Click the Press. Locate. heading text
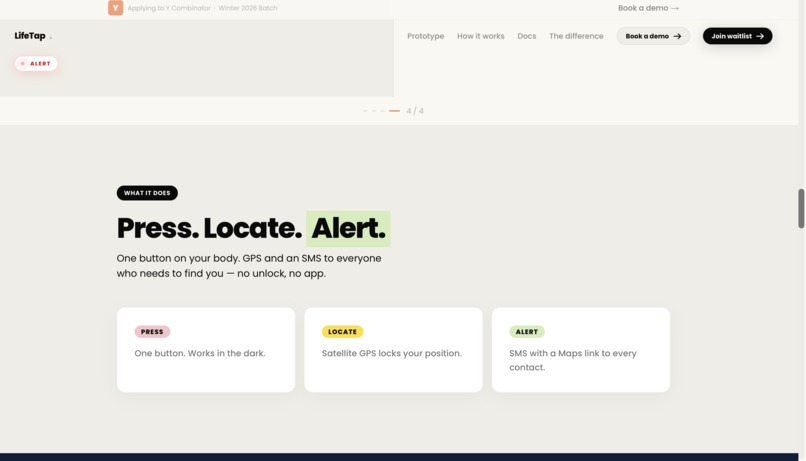 pyautogui.click(x=209, y=228)
